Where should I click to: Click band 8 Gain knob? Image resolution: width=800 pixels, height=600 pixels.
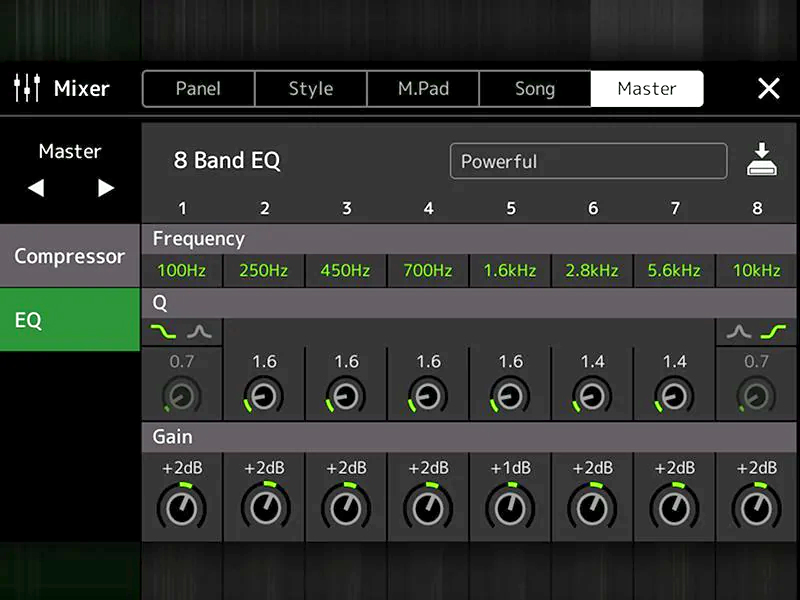(757, 507)
